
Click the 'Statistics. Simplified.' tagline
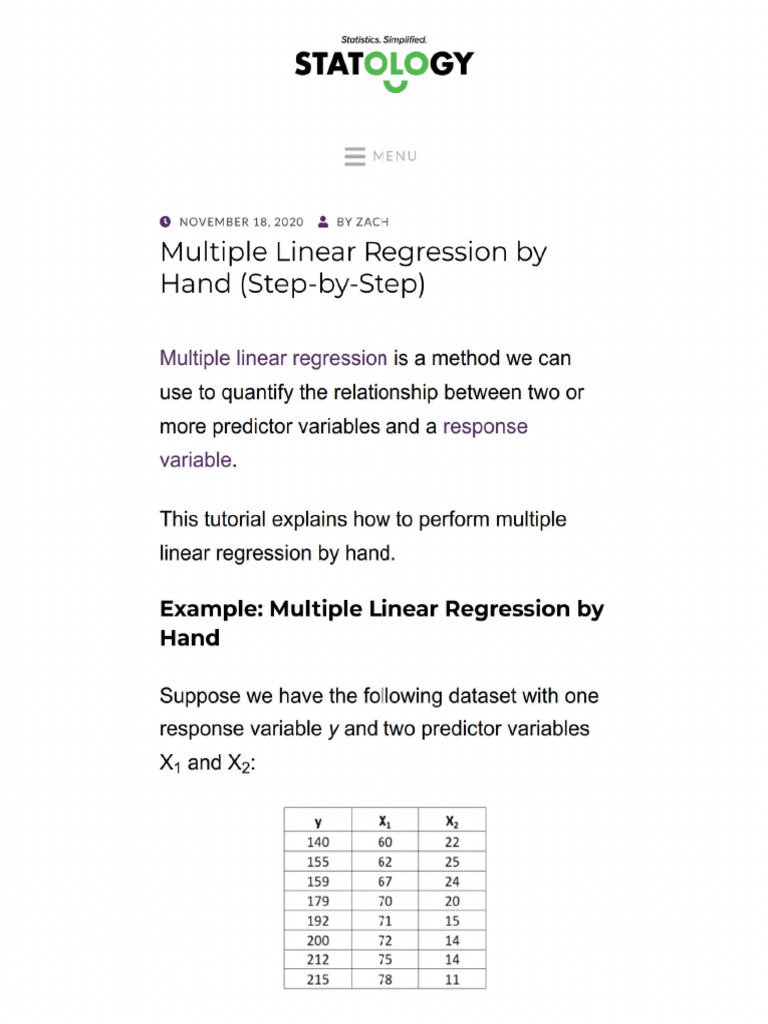point(384,40)
